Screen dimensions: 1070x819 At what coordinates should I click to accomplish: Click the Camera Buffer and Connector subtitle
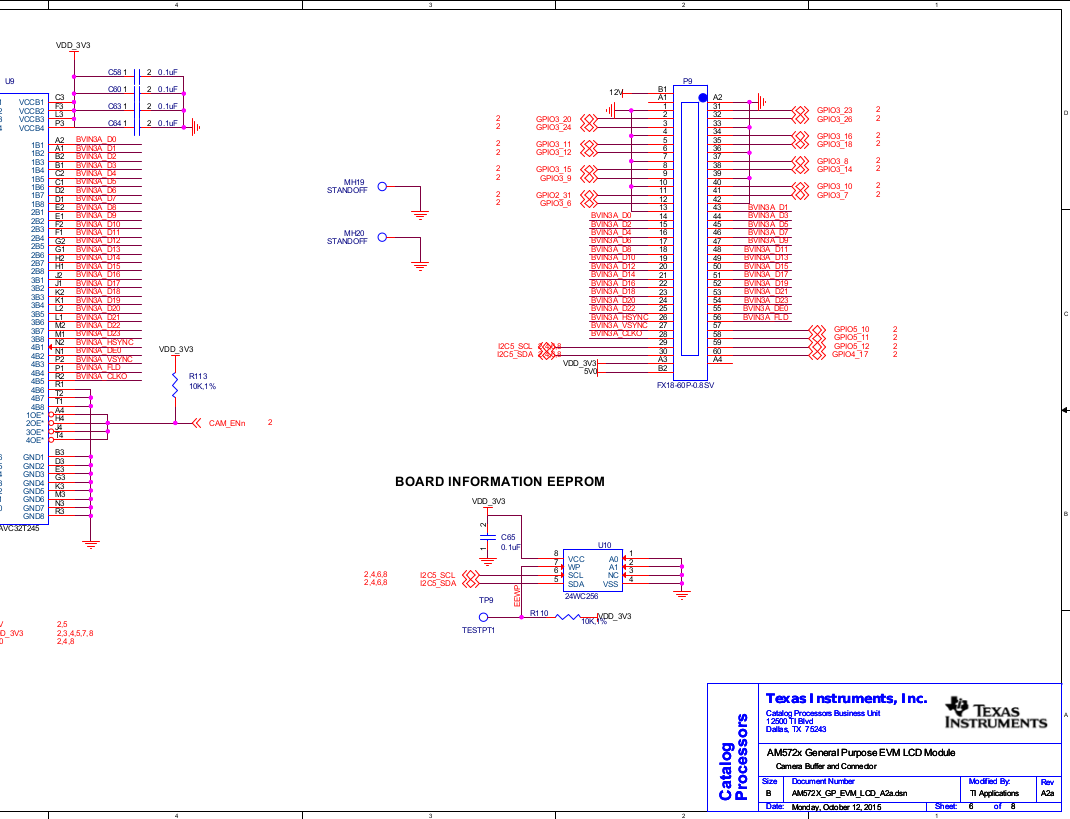(826, 766)
